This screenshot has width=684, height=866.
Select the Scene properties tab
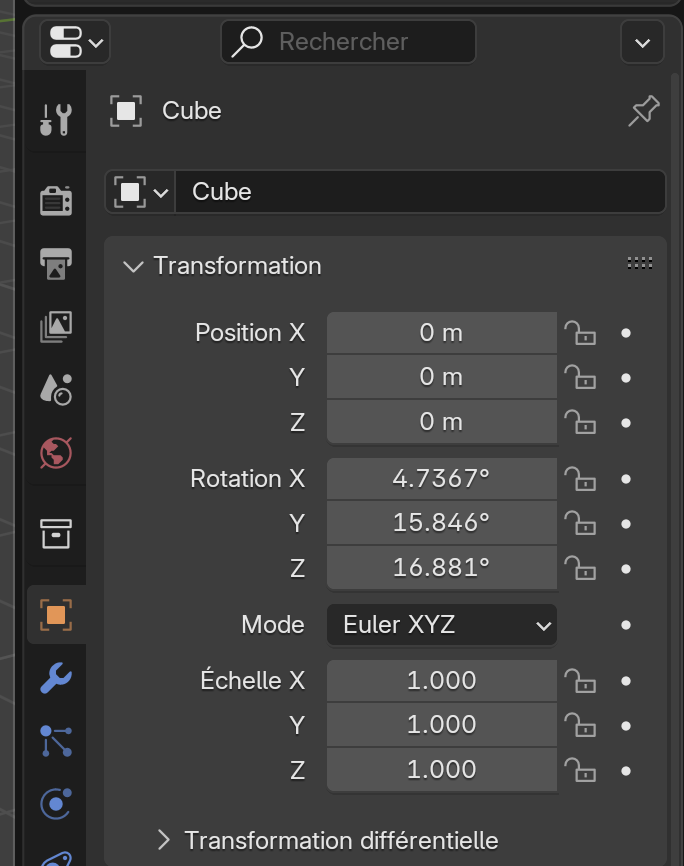point(56,388)
